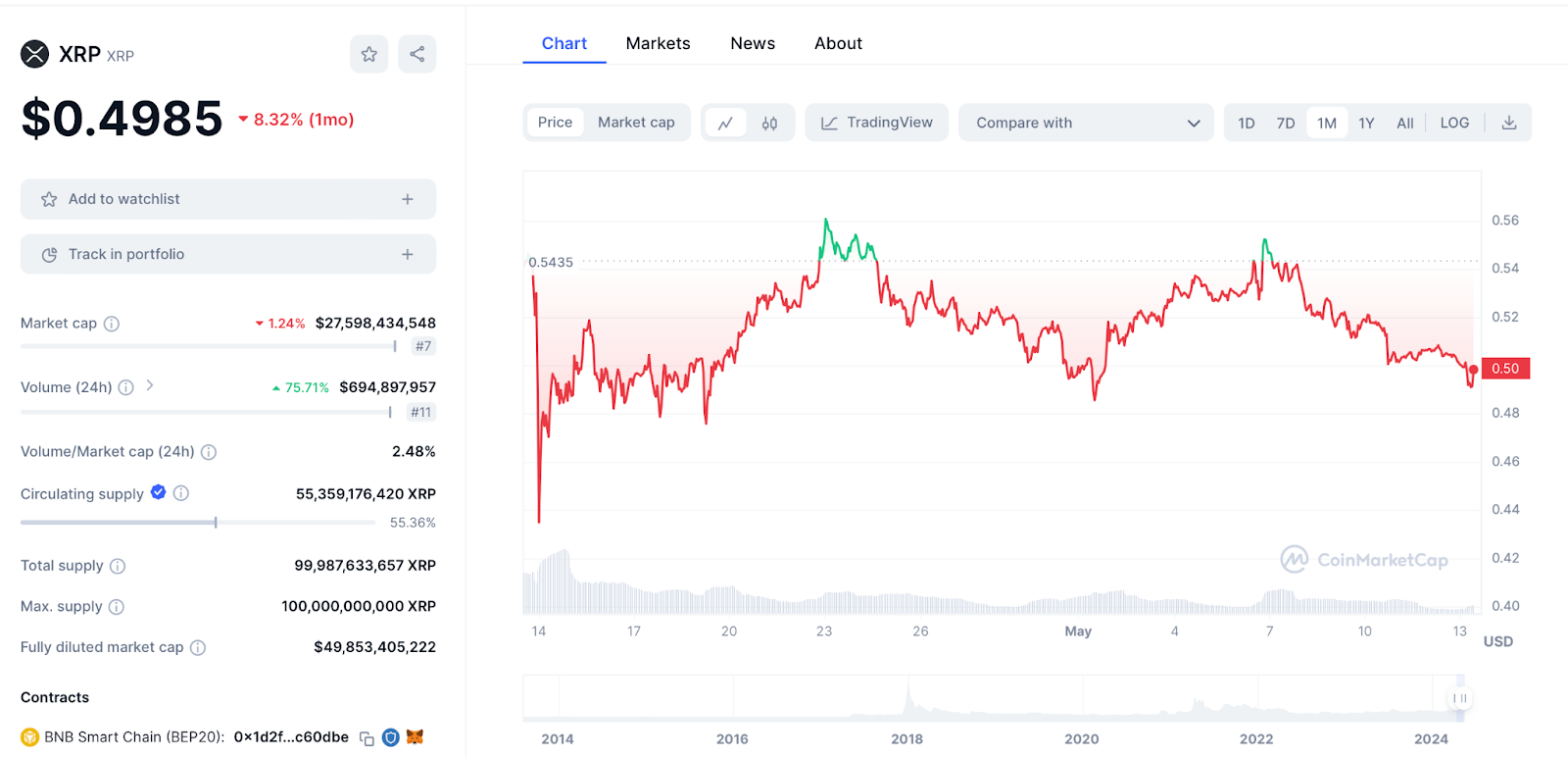The height and width of the screenshot is (757, 1568).
Task: Click the plus icon on Track in portfolio
Action: (408, 254)
